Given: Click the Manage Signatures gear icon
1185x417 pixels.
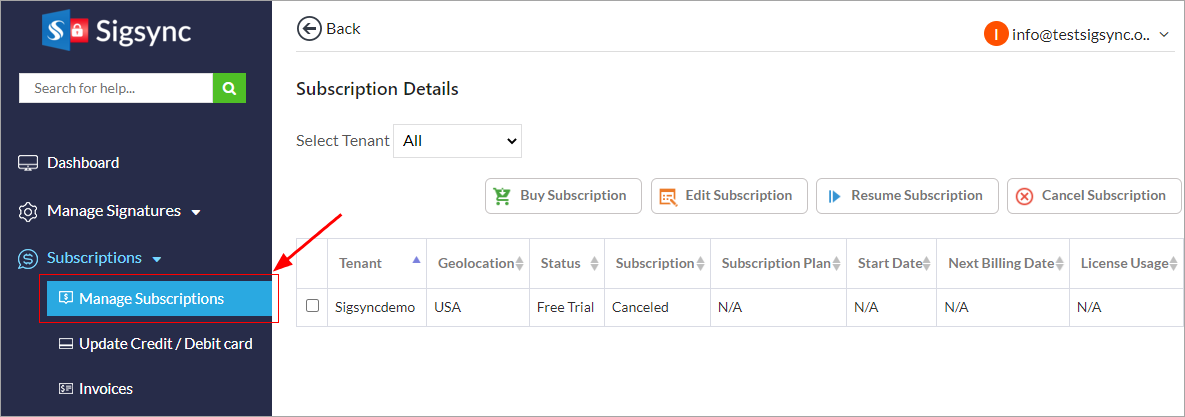Looking at the screenshot, I should tap(28, 212).
